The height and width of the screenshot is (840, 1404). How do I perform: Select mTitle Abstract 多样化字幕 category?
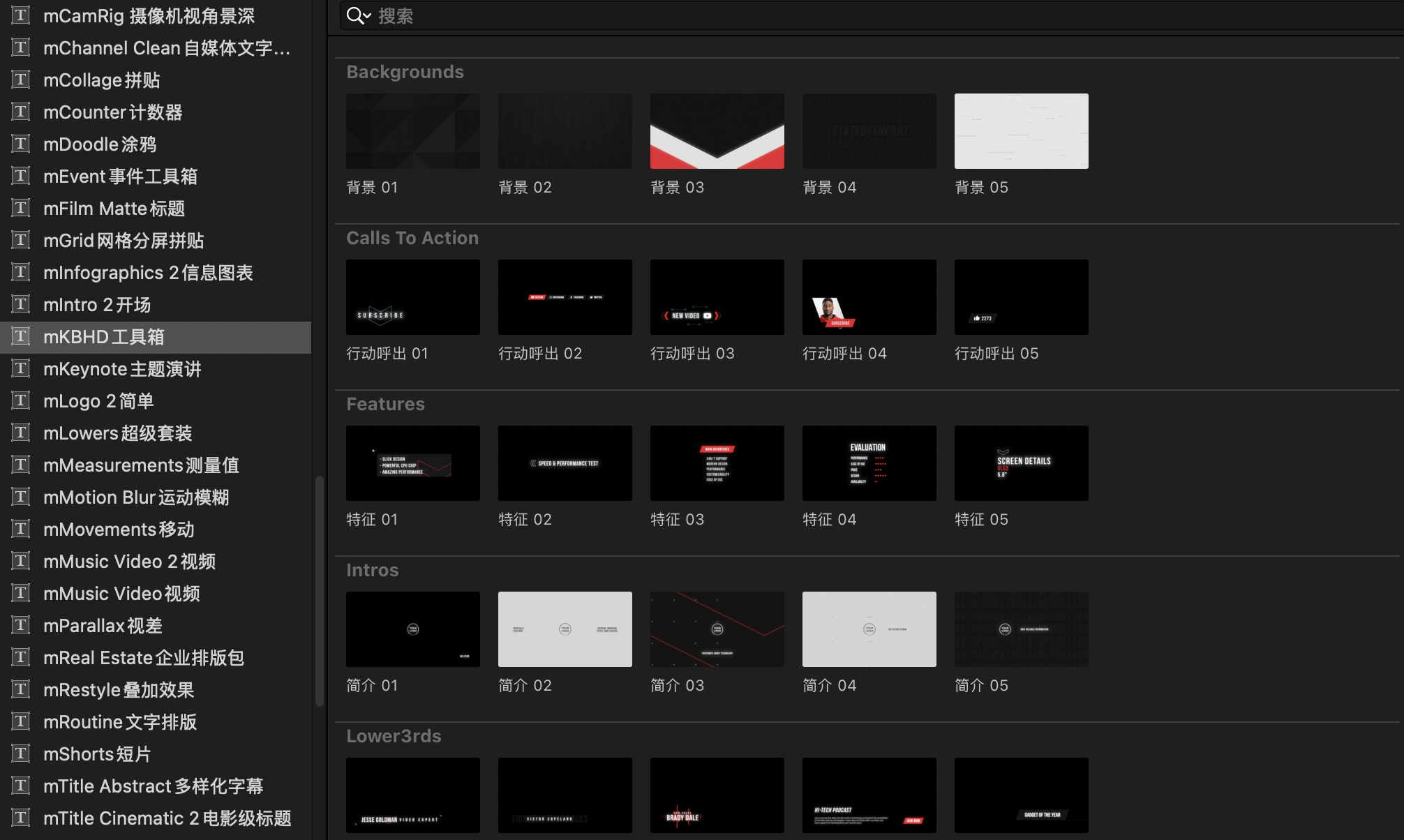(156, 786)
